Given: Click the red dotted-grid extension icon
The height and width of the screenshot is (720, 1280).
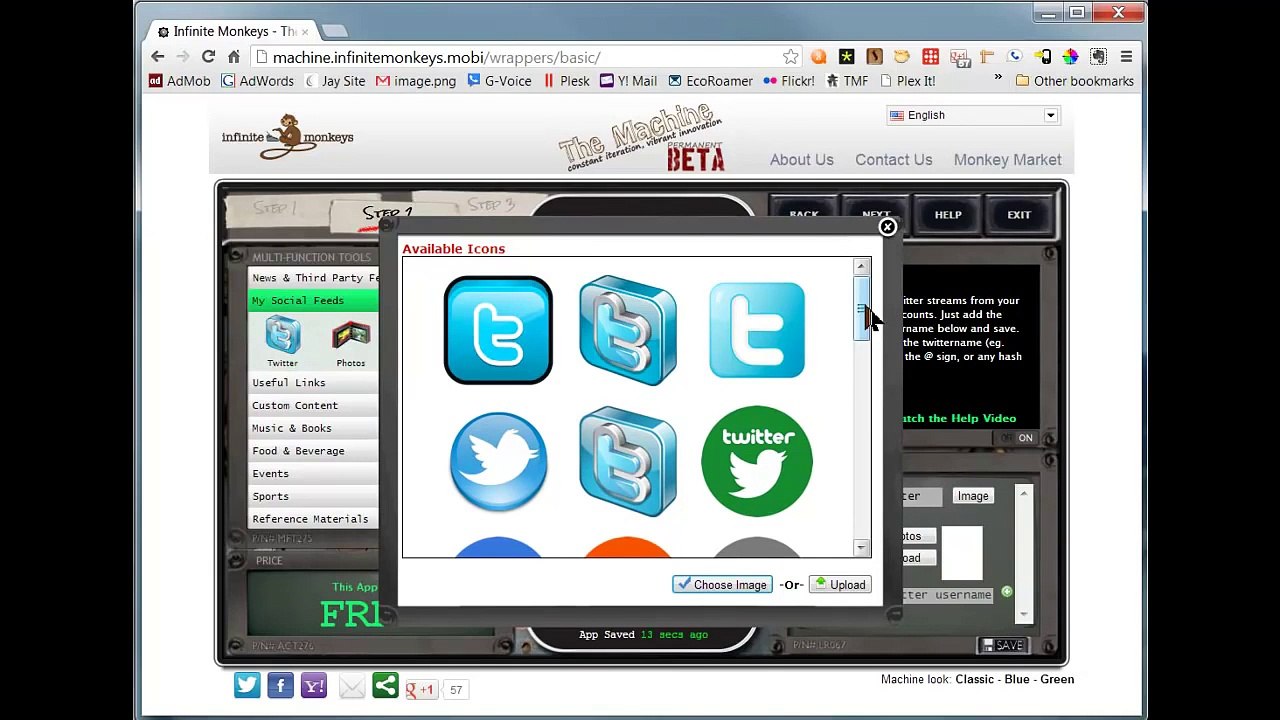Looking at the screenshot, I should (931, 57).
